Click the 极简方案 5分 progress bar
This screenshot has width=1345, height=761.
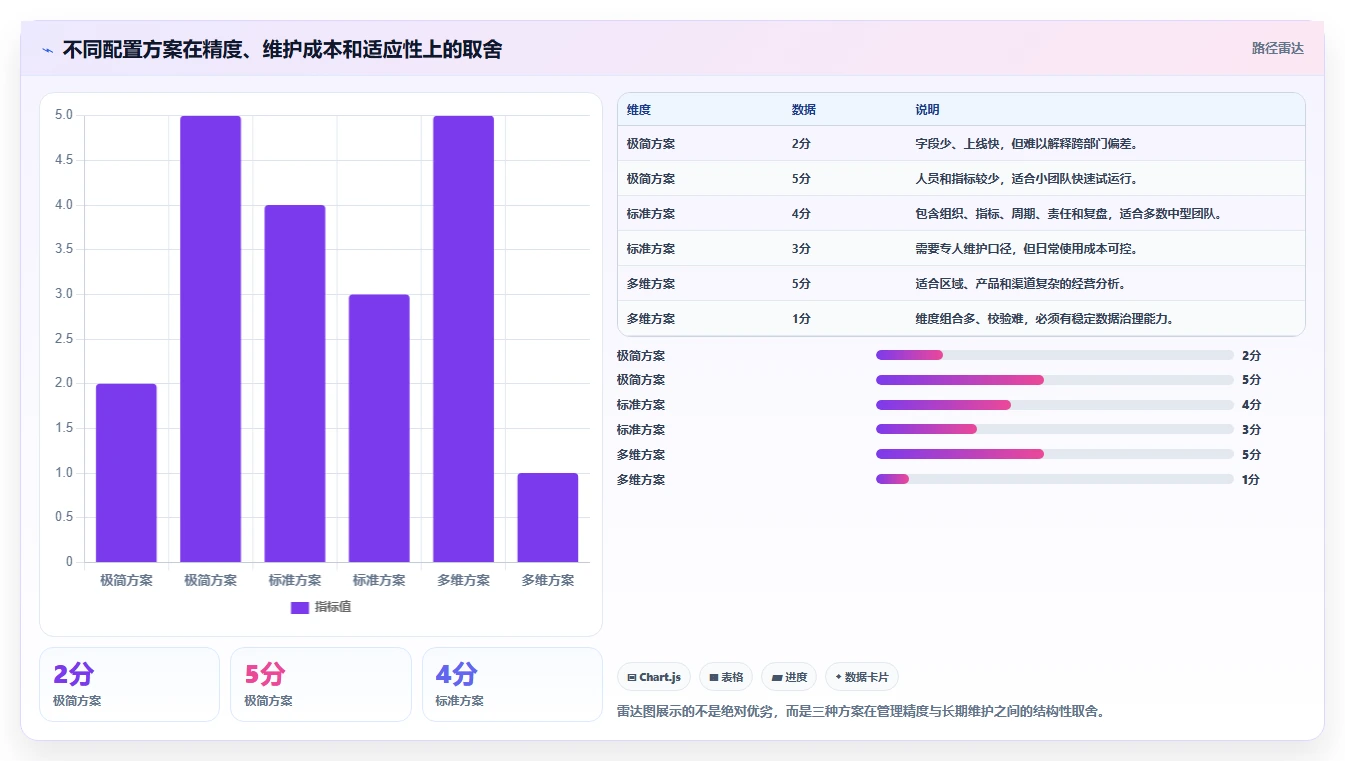click(1055, 380)
